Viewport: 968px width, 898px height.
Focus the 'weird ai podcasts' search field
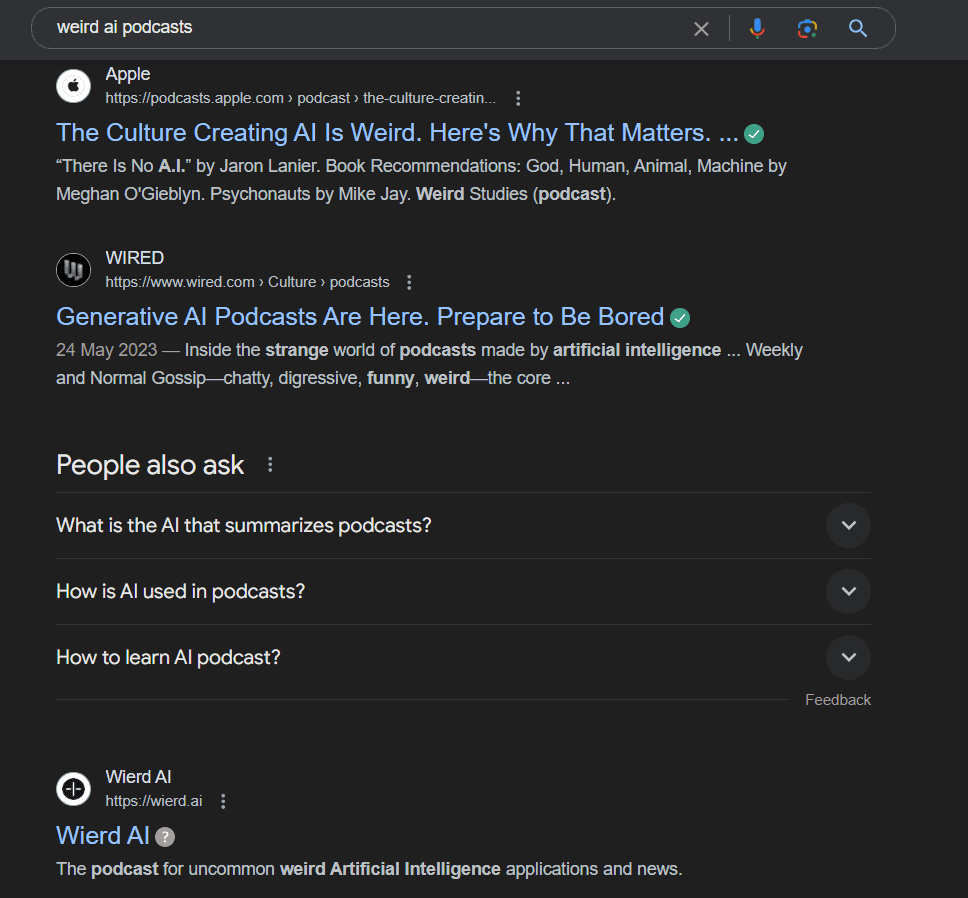point(370,28)
